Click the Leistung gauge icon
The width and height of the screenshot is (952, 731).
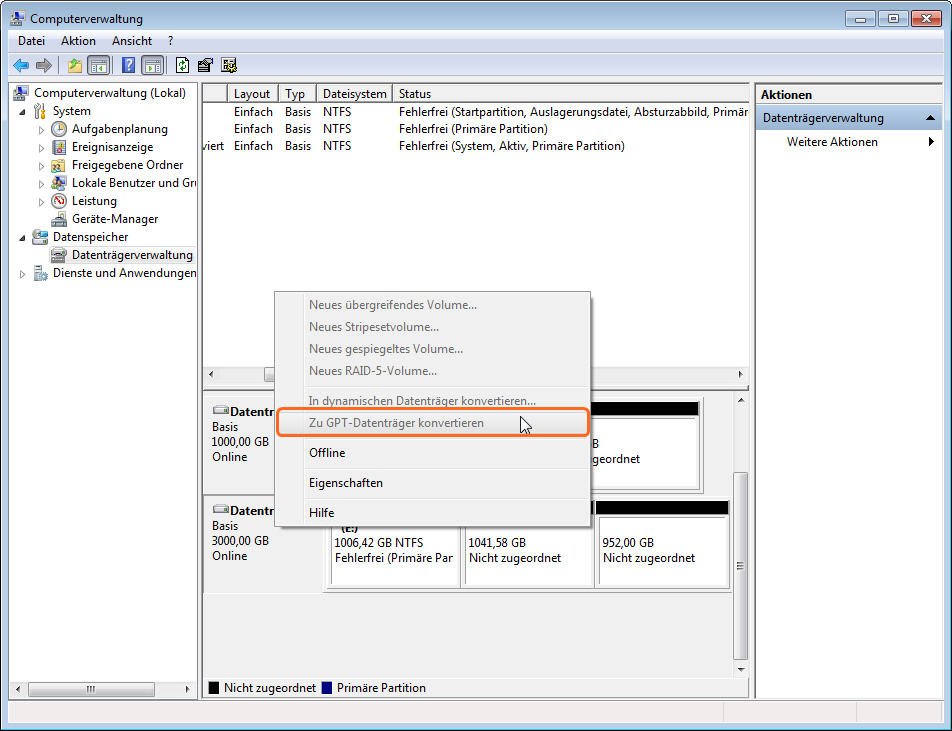(x=59, y=201)
